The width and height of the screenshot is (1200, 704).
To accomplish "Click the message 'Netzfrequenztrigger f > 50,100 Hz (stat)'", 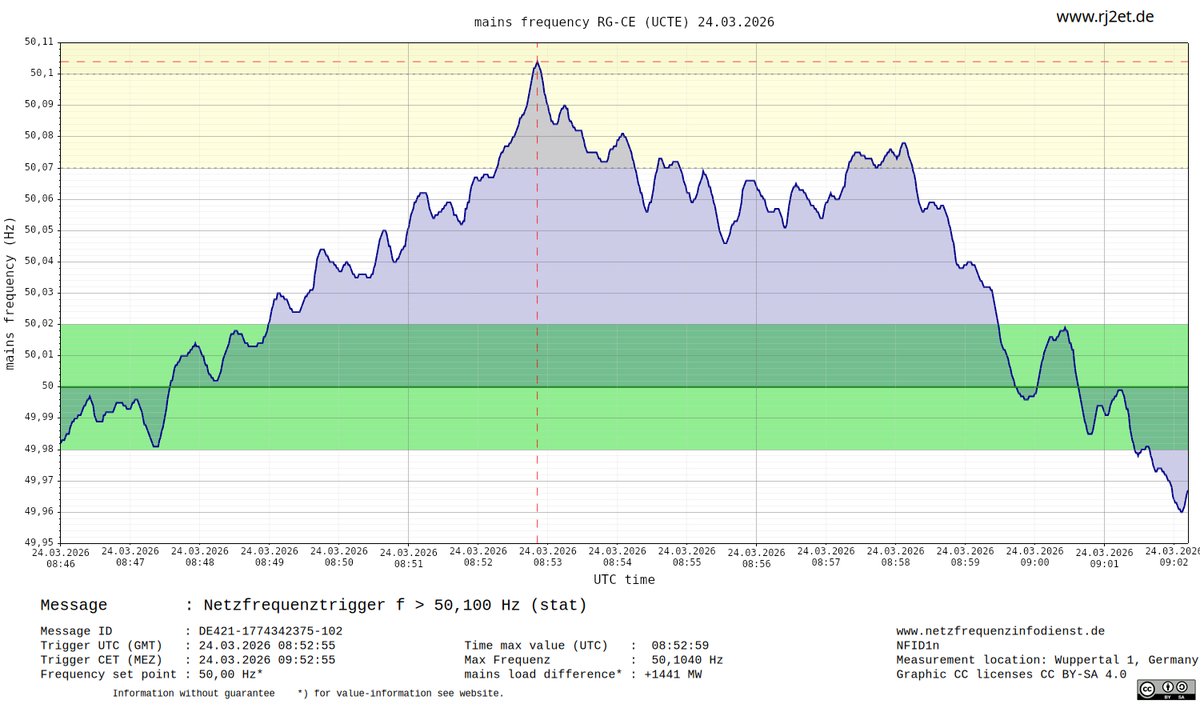I will (x=395, y=605).
